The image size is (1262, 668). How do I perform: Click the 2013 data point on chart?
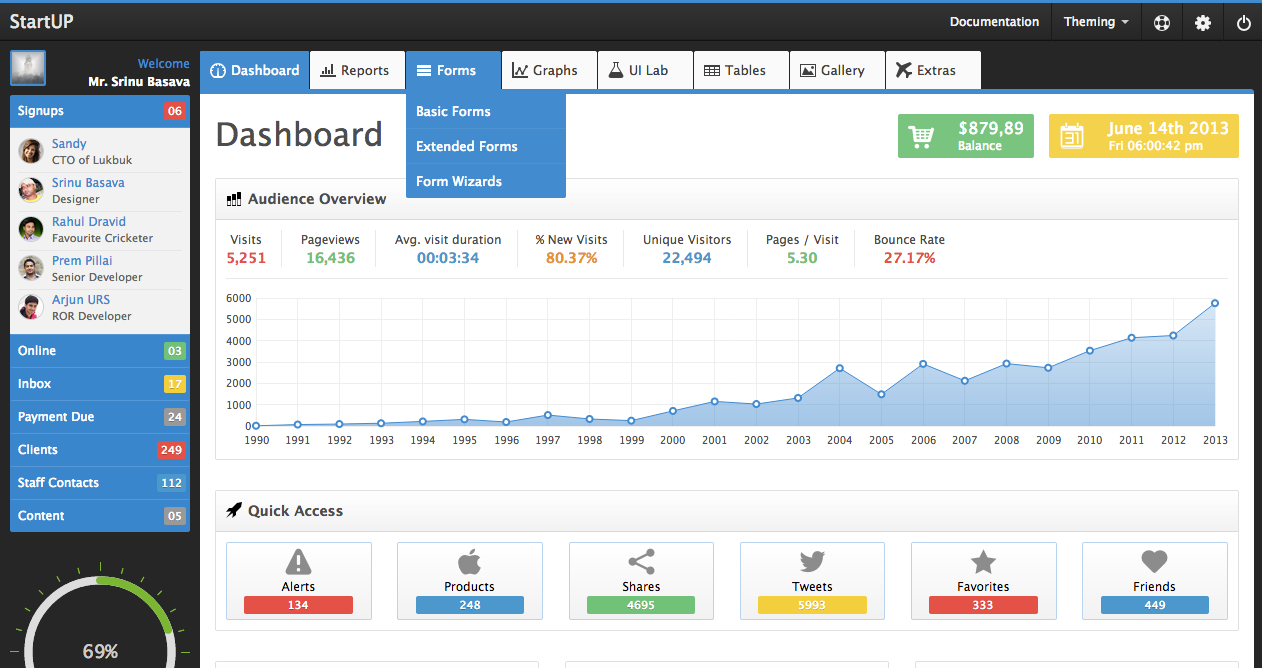[x=1214, y=303]
